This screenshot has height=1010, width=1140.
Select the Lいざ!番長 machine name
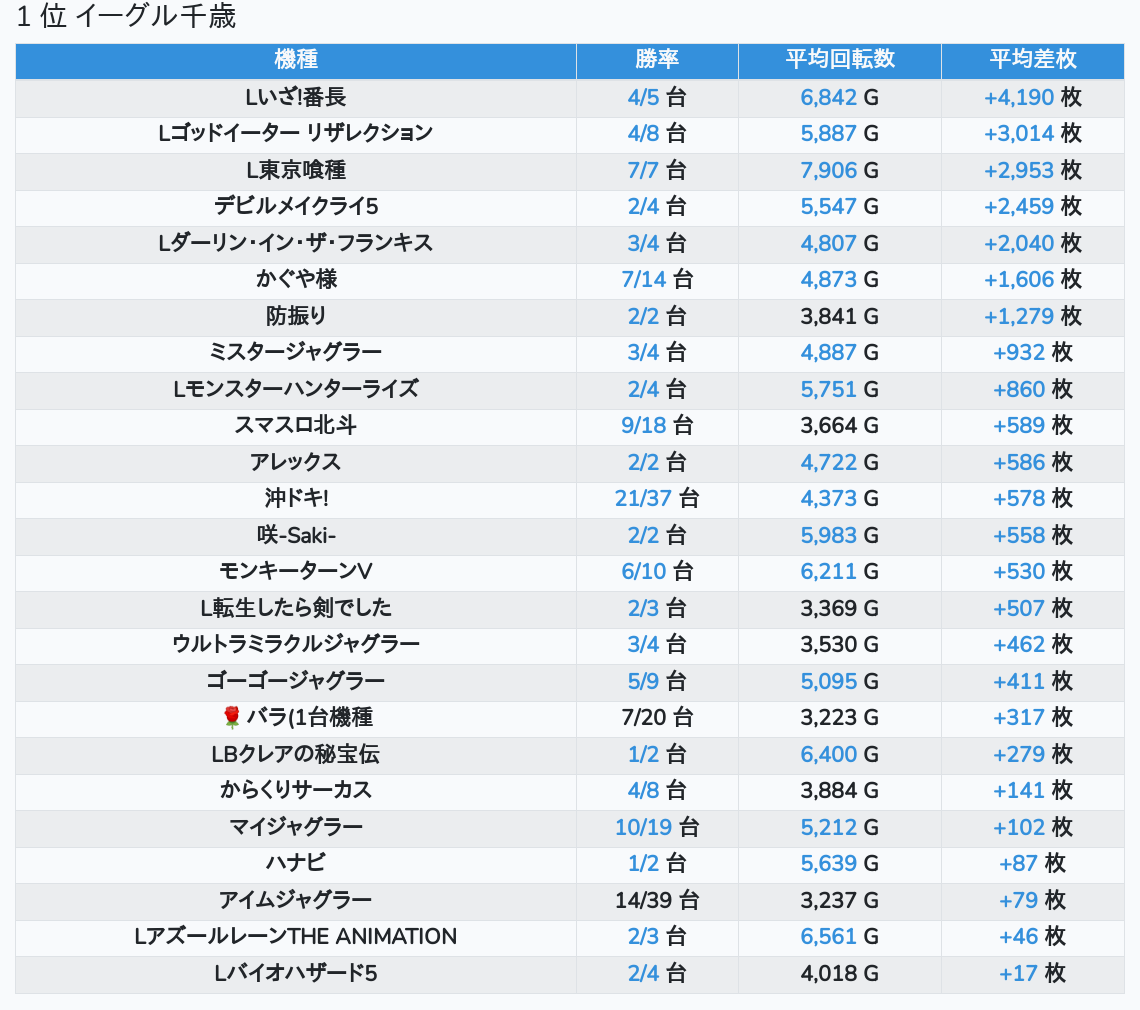point(296,97)
